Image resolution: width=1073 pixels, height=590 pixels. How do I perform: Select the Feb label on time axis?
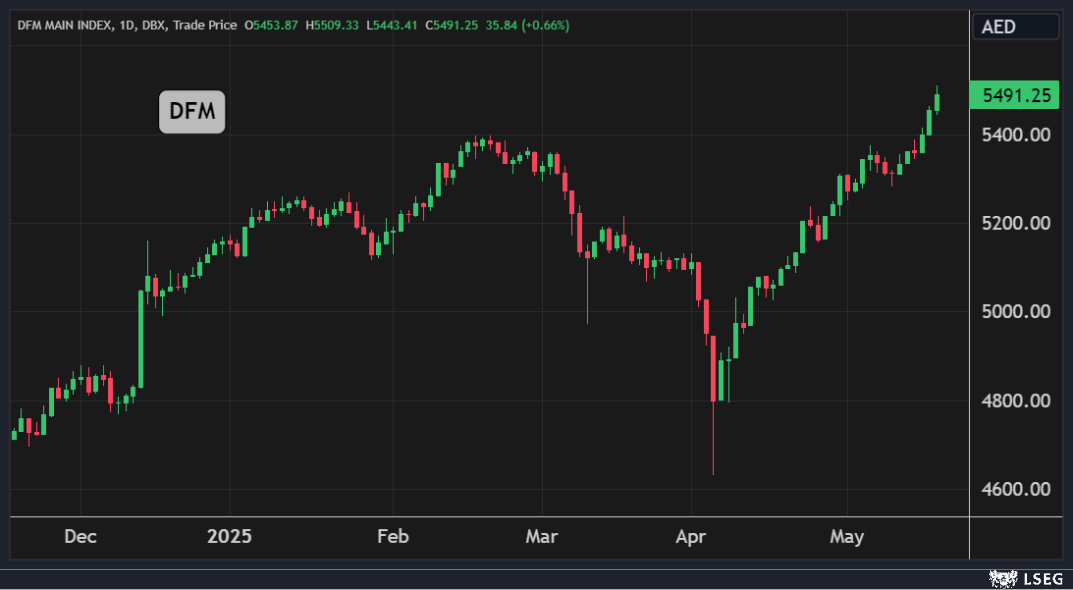393,537
